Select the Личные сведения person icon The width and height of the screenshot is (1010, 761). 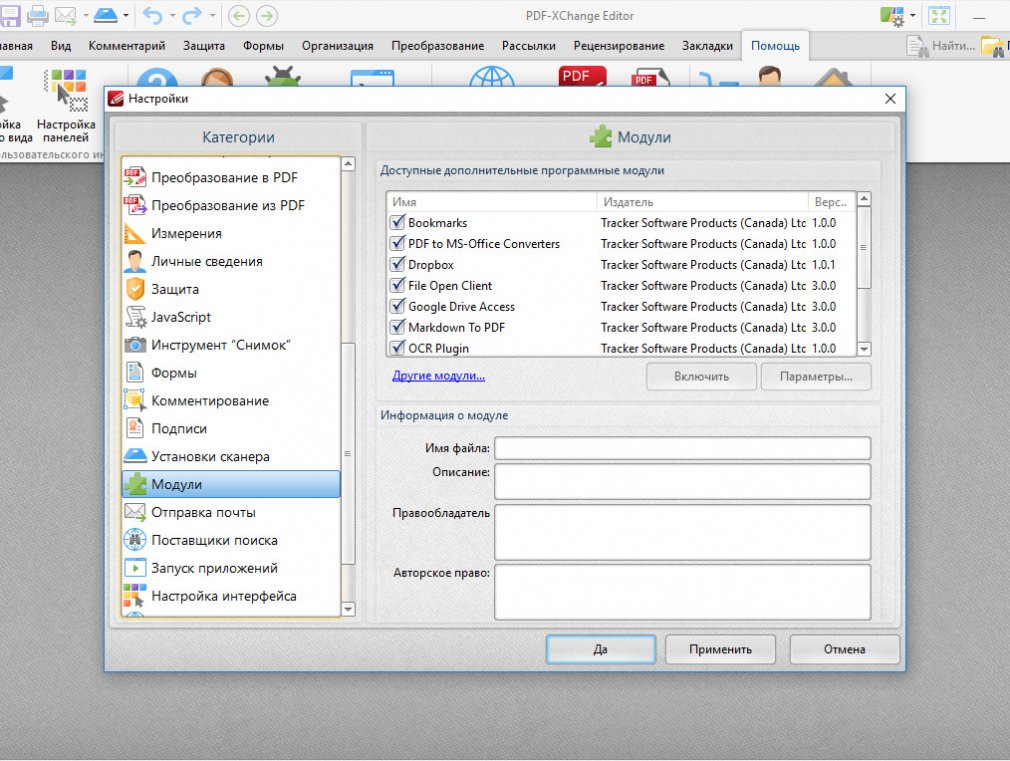135,261
